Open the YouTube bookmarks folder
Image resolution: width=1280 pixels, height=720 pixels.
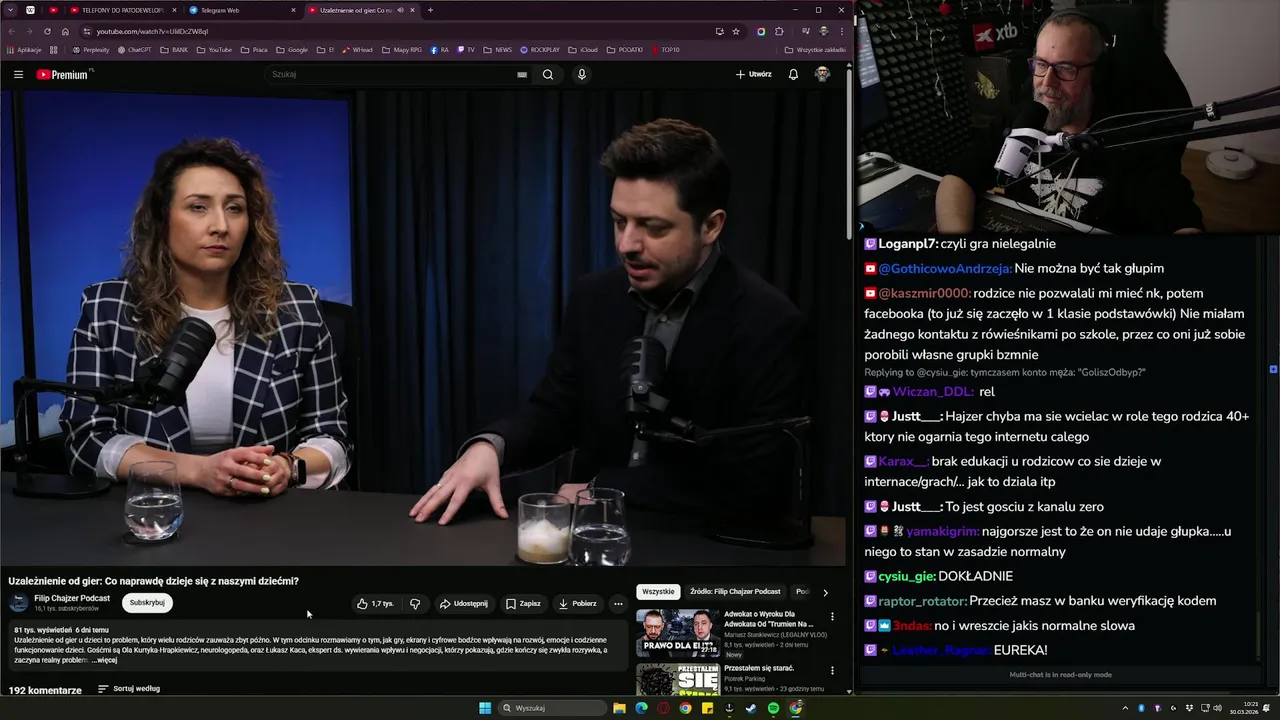pos(214,49)
